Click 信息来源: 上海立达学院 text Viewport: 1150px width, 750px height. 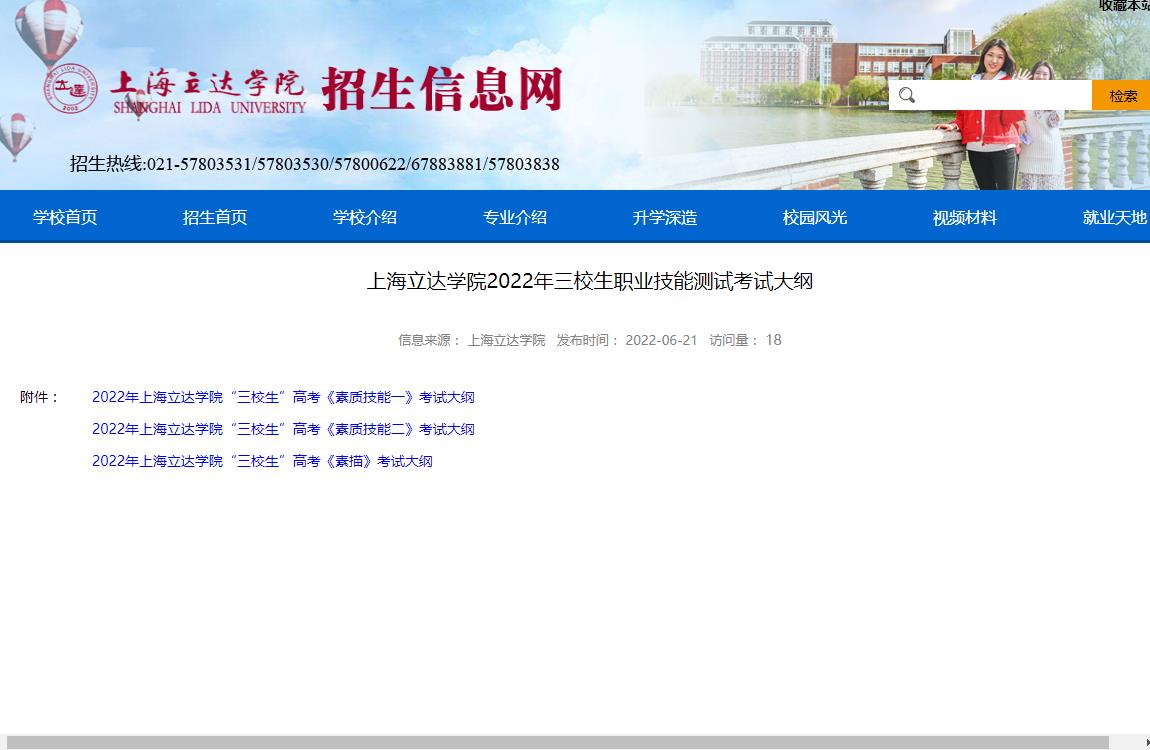point(472,340)
